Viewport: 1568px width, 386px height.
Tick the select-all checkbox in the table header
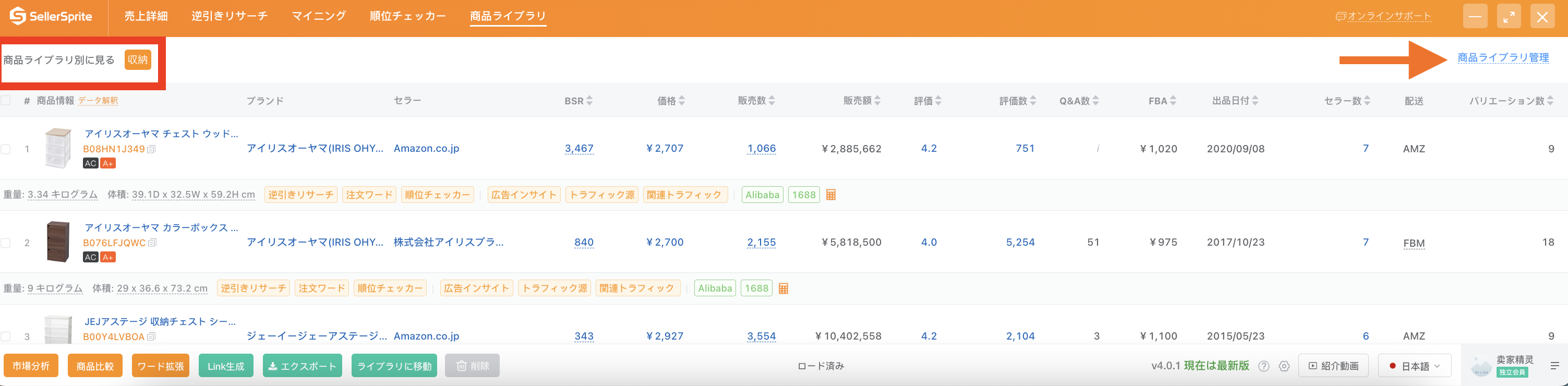tap(6, 101)
